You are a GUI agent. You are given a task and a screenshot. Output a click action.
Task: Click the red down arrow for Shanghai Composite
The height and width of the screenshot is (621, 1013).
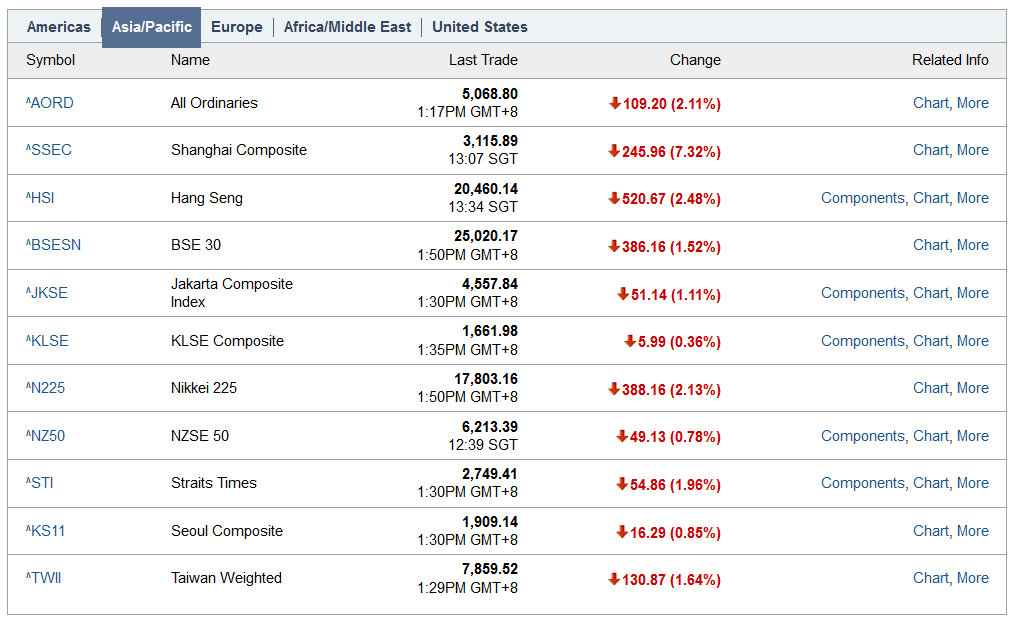click(614, 151)
